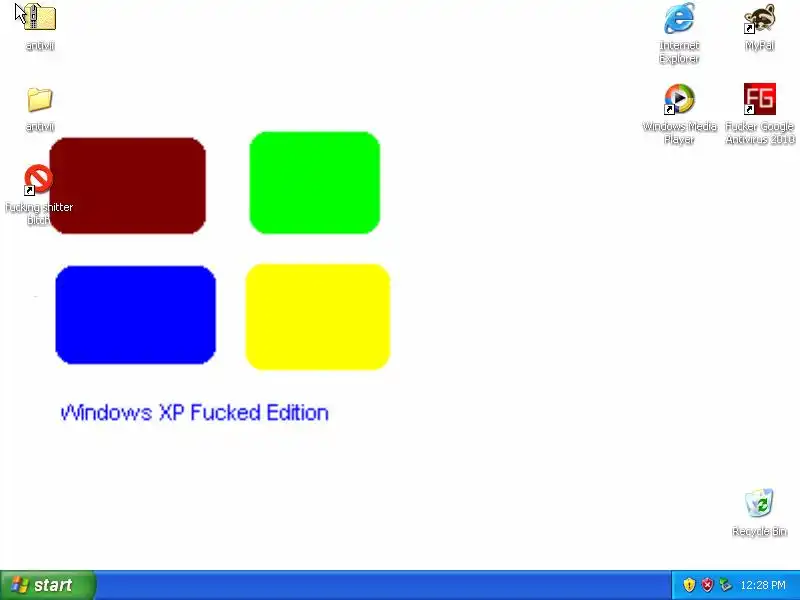Select the plain yellow antivii folder
The height and width of the screenshot is (600, 800).
(40, 99)
